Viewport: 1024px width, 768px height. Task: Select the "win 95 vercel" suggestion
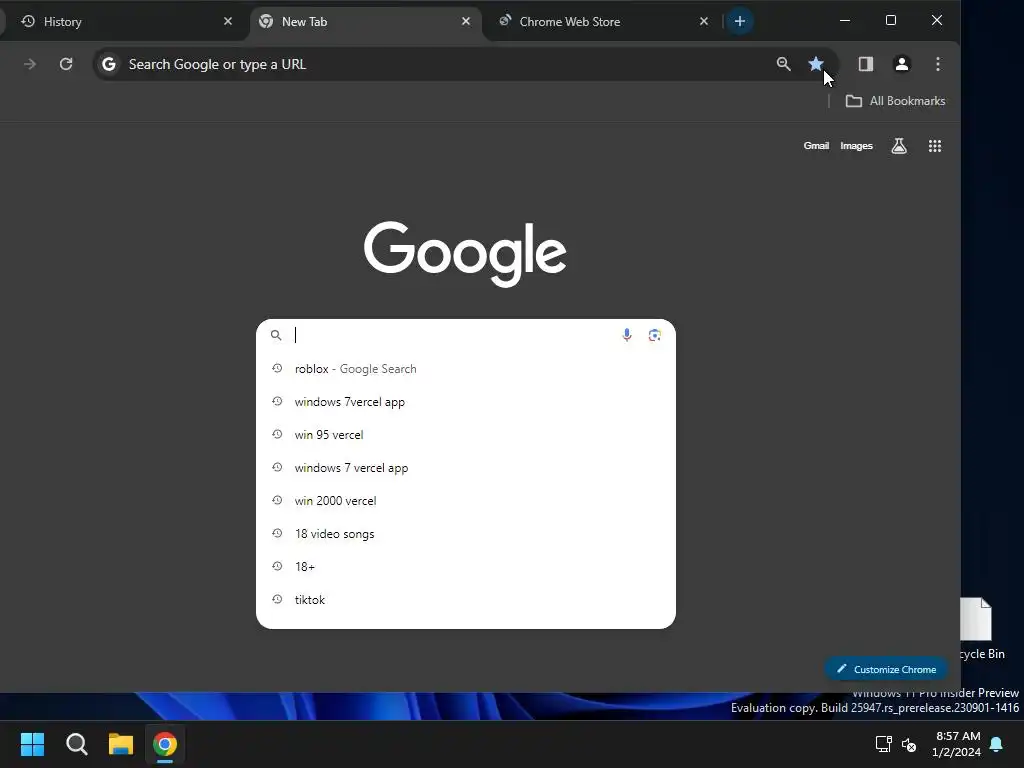pyautogui.click(x=466, y=435)
